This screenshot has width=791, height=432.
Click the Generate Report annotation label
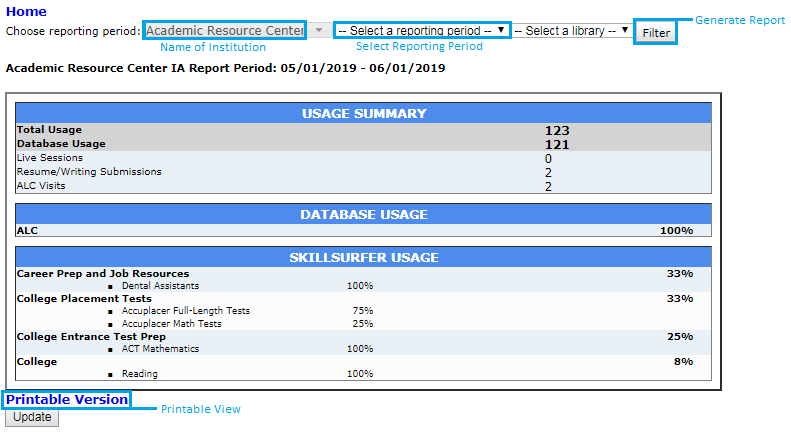[x=740, y=21]
